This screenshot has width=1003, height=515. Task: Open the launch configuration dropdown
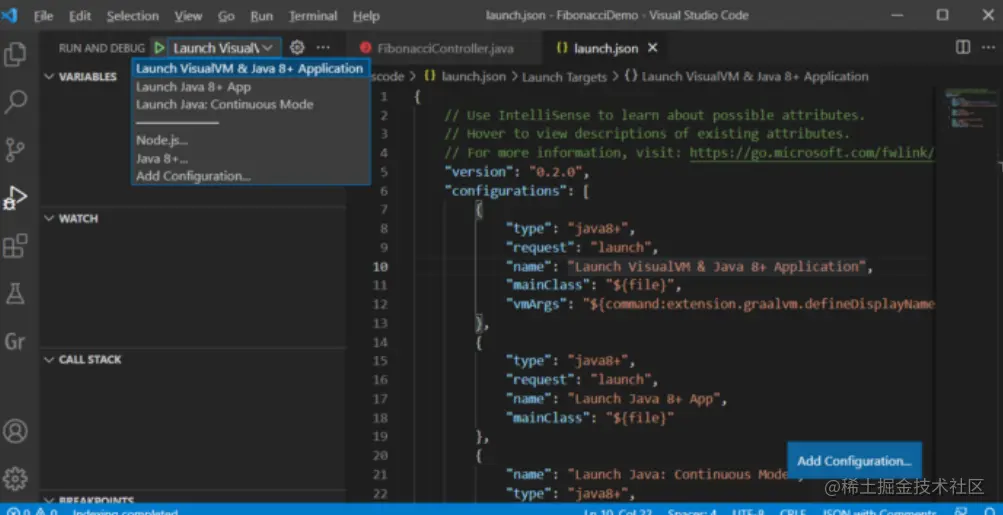[223, 48]
